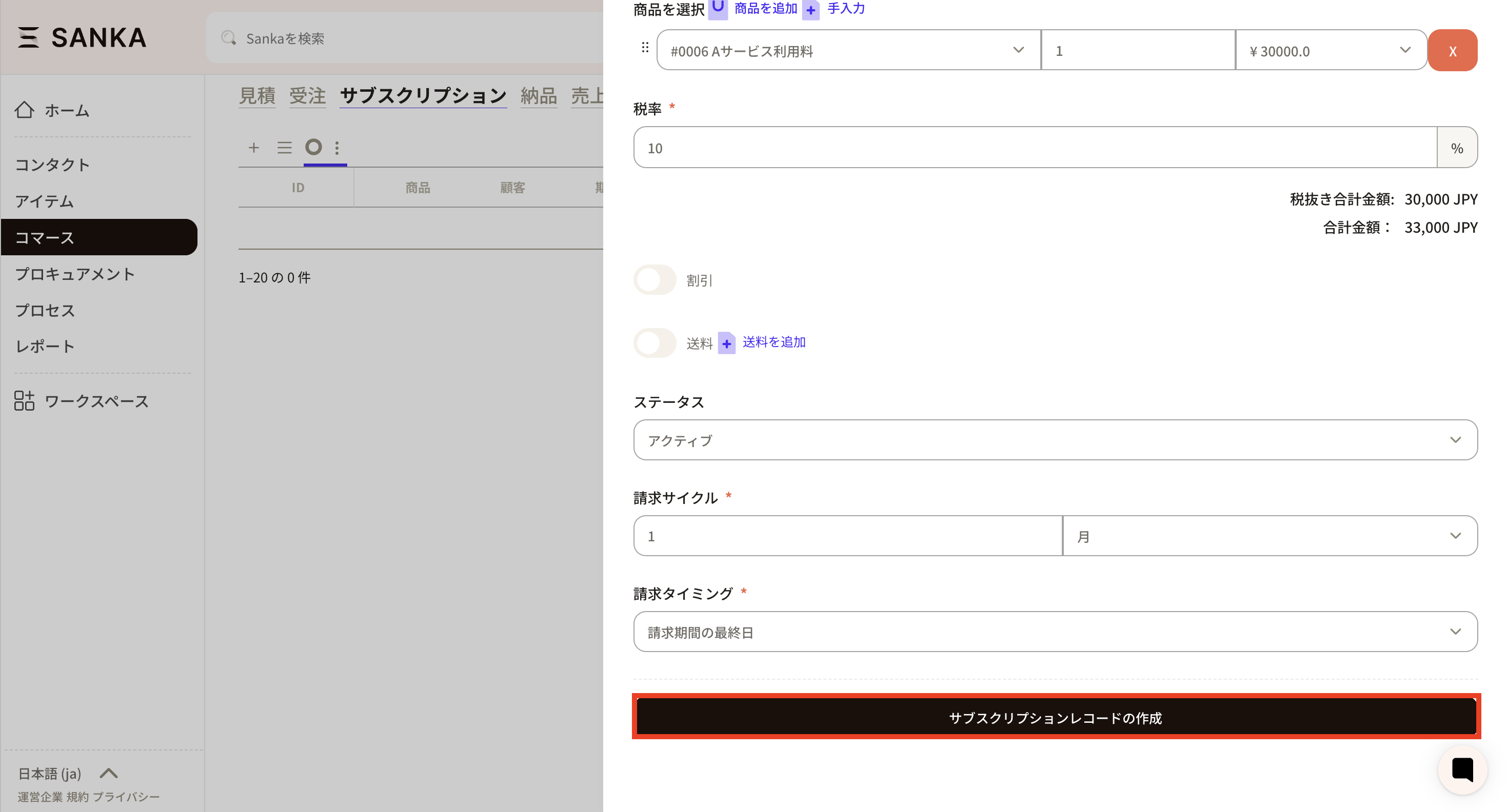Viewport: 1507px width, 812px height.
Task: Click the list view icon in toolbar
Action: (x=284, y=147)
